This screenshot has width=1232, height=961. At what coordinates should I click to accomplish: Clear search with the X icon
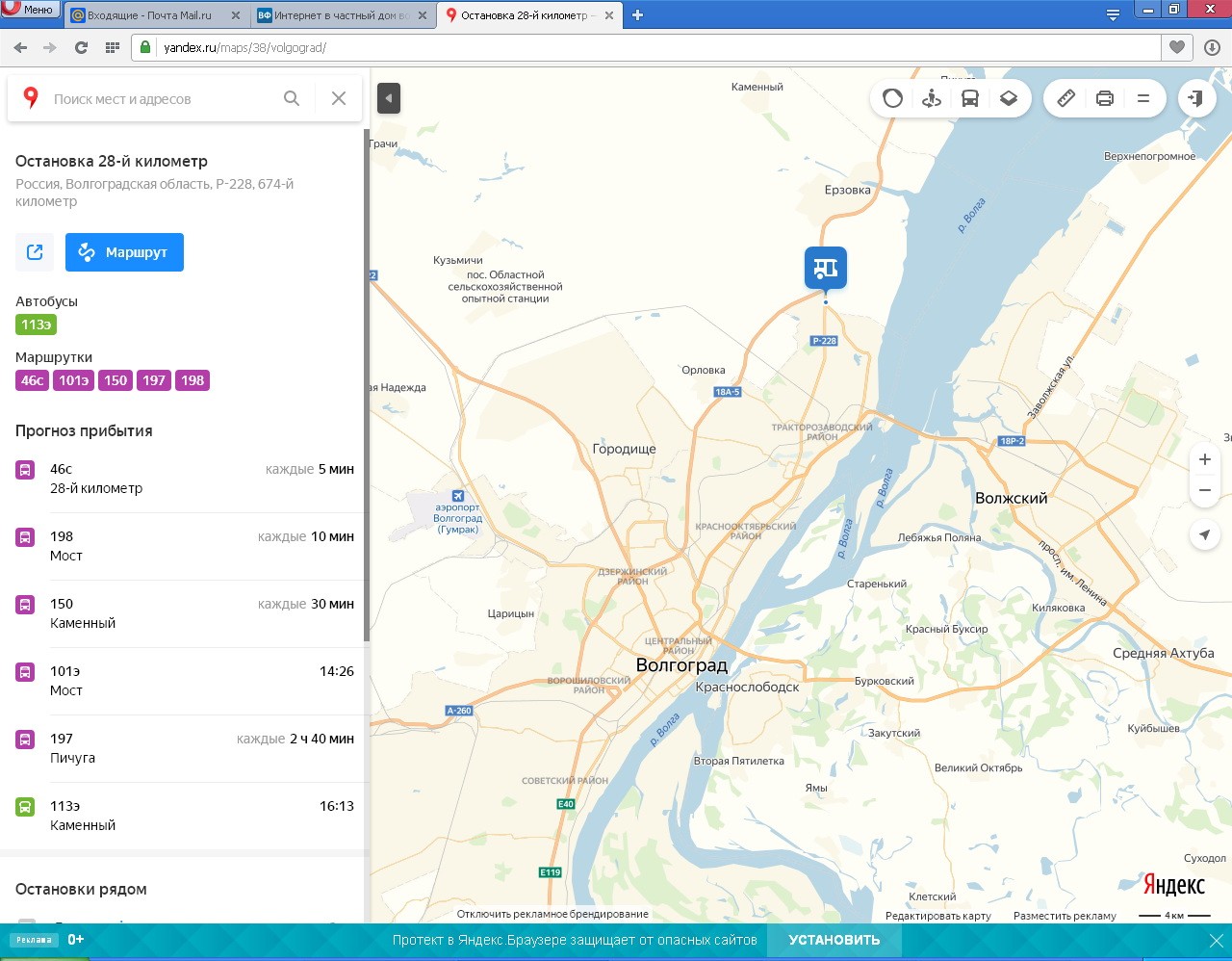click(339, 98)
